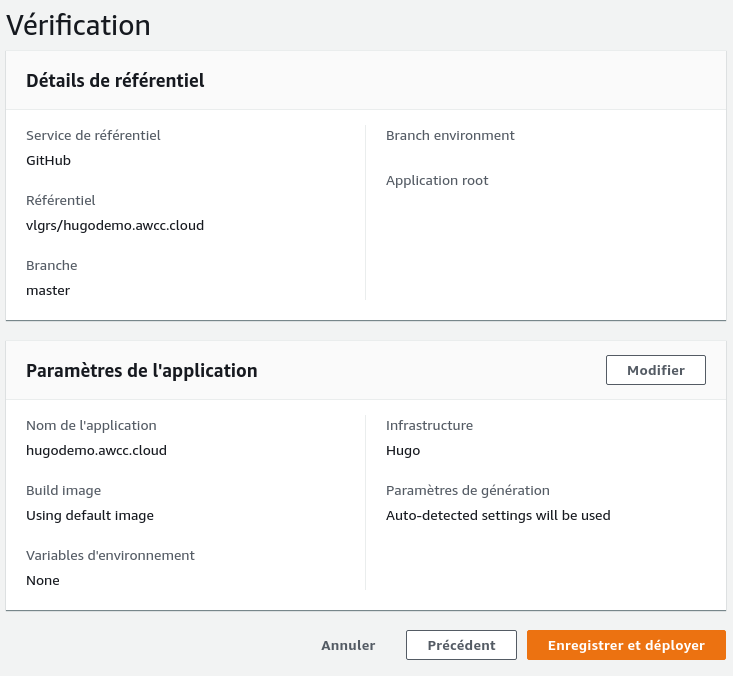
Task: Click the Service de référentiel label
Action: tap(93, 135)
